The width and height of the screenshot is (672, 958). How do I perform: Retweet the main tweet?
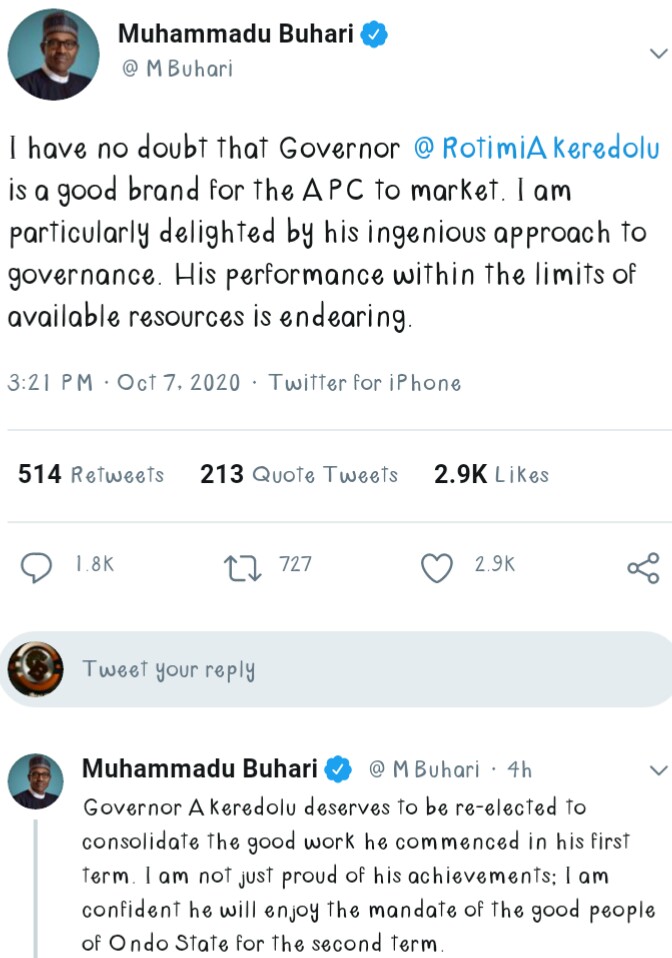[241, 566]
